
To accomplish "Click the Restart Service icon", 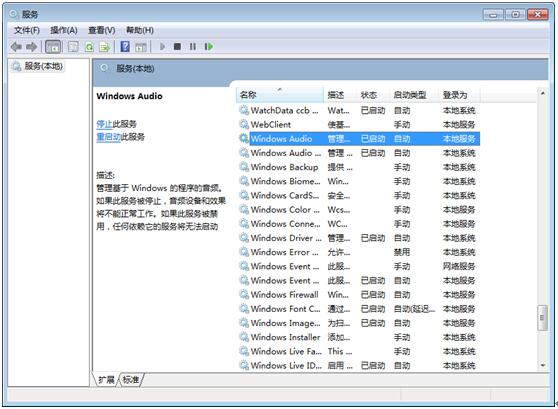I will point(209,47).
